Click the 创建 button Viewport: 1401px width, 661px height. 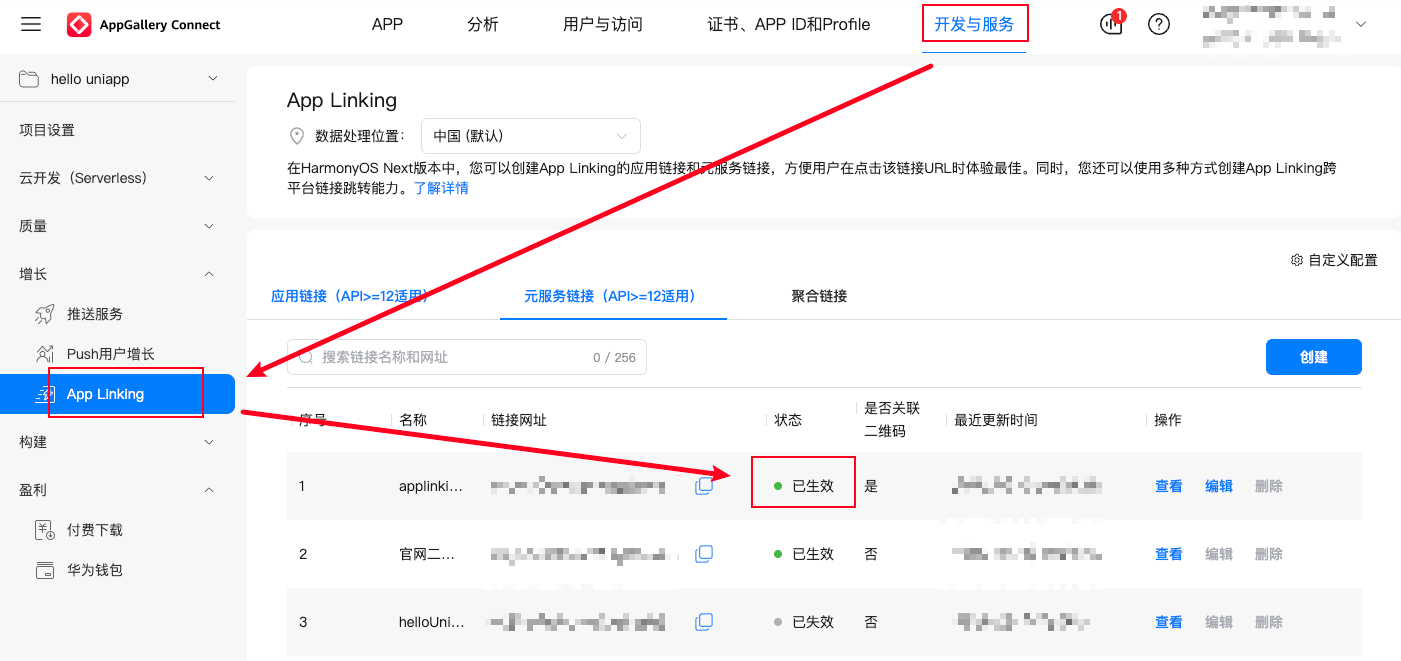pos(1314,357)
